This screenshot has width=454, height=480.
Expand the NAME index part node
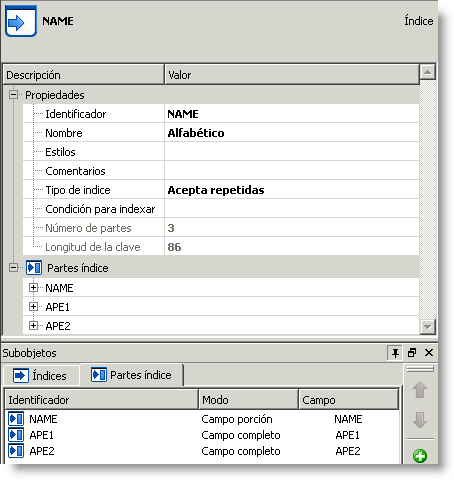pos(33,287)
